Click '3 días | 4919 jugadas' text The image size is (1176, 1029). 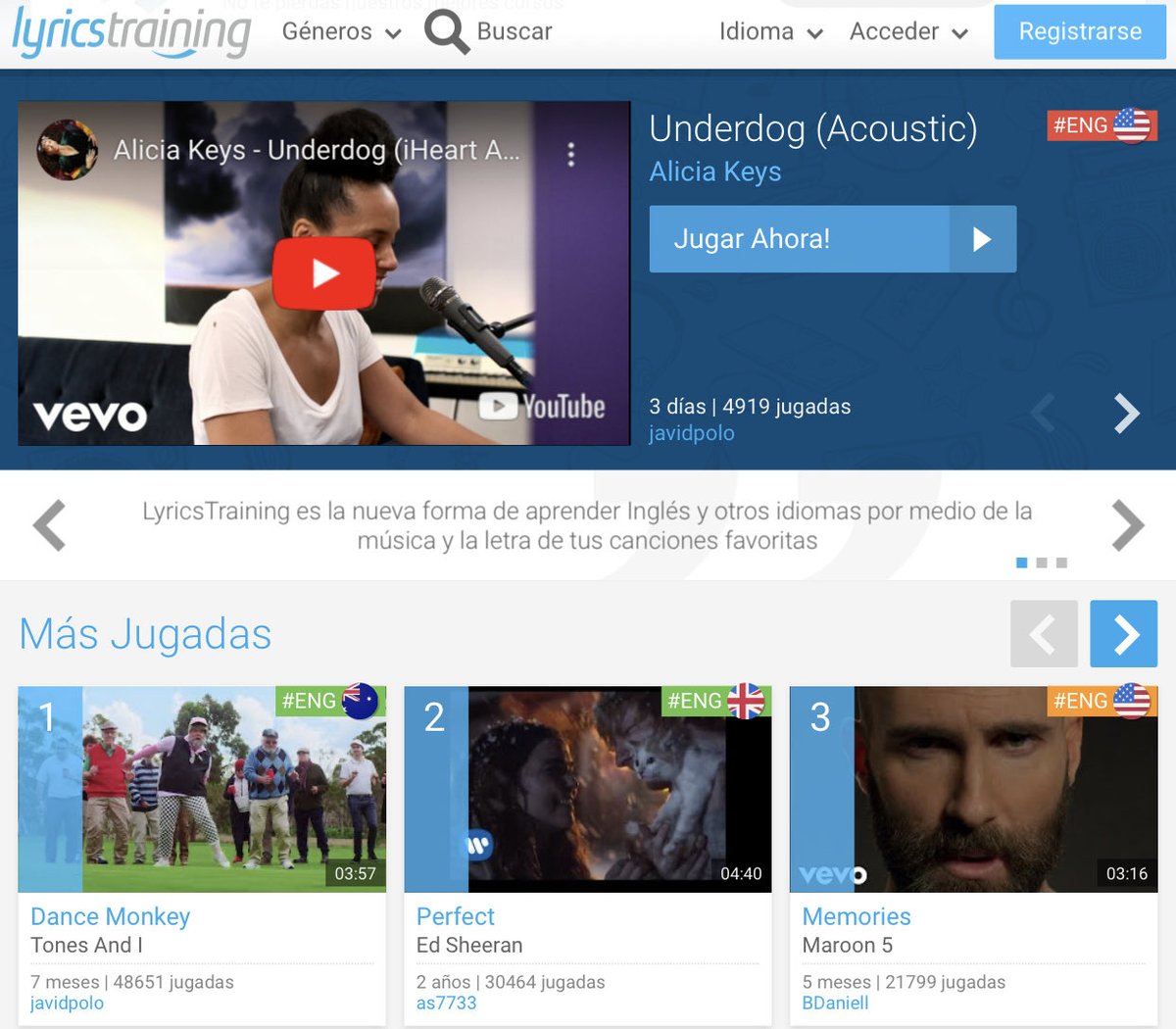pyautogui.click(x=750, y=407)
